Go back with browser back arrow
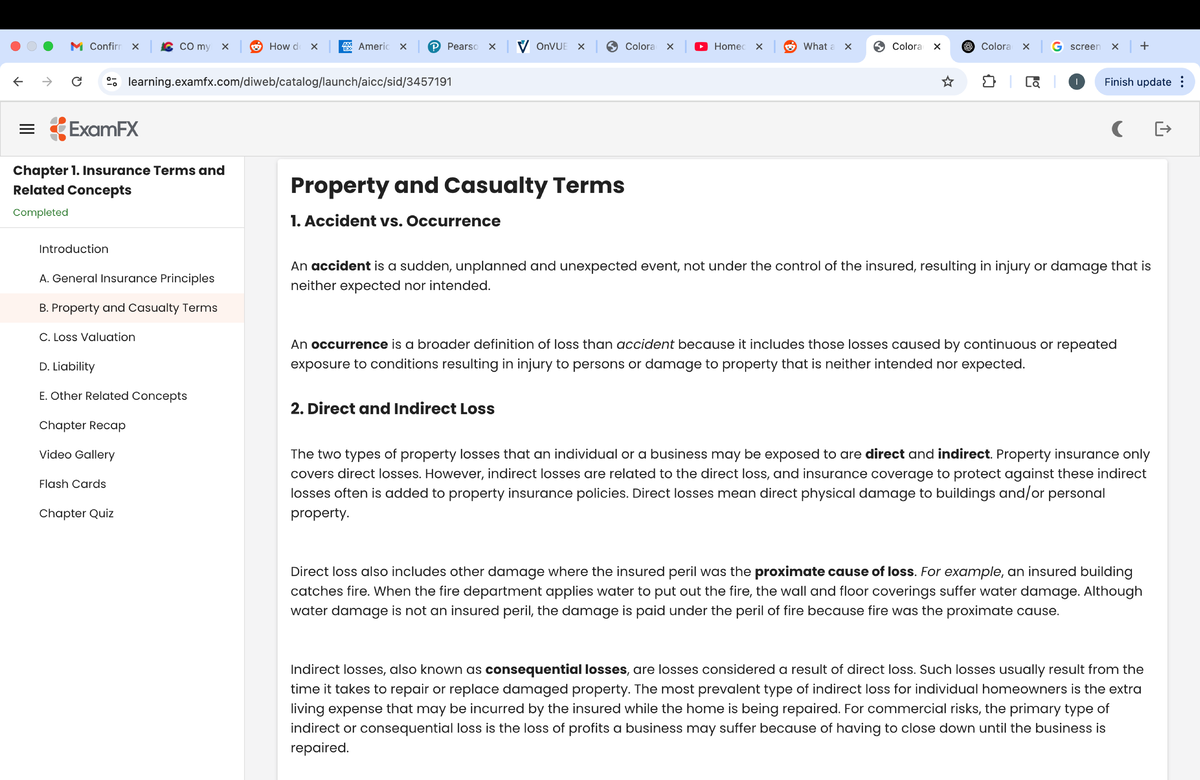 [x=18, y=81]
